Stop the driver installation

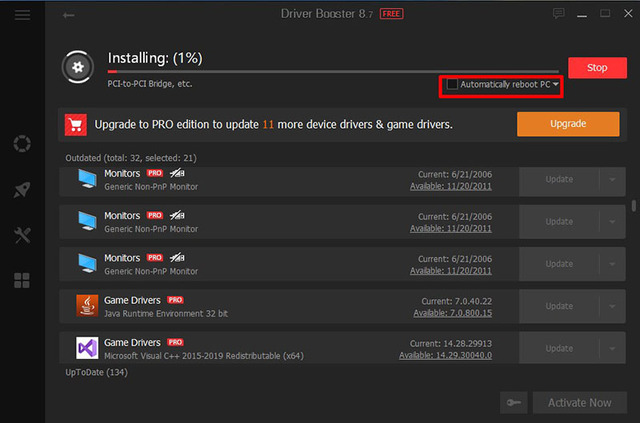[x=597, y=68]
